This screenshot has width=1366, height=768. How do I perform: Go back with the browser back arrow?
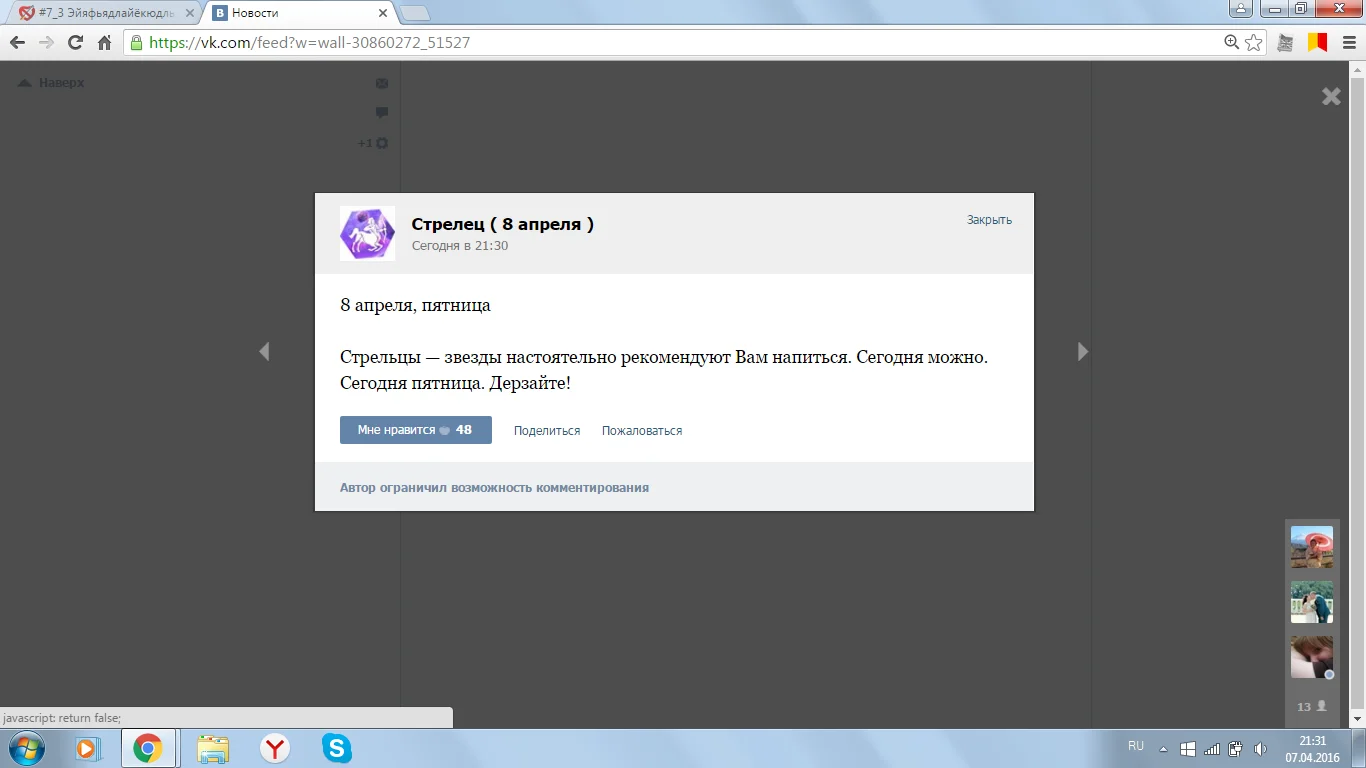click(17, 43)
